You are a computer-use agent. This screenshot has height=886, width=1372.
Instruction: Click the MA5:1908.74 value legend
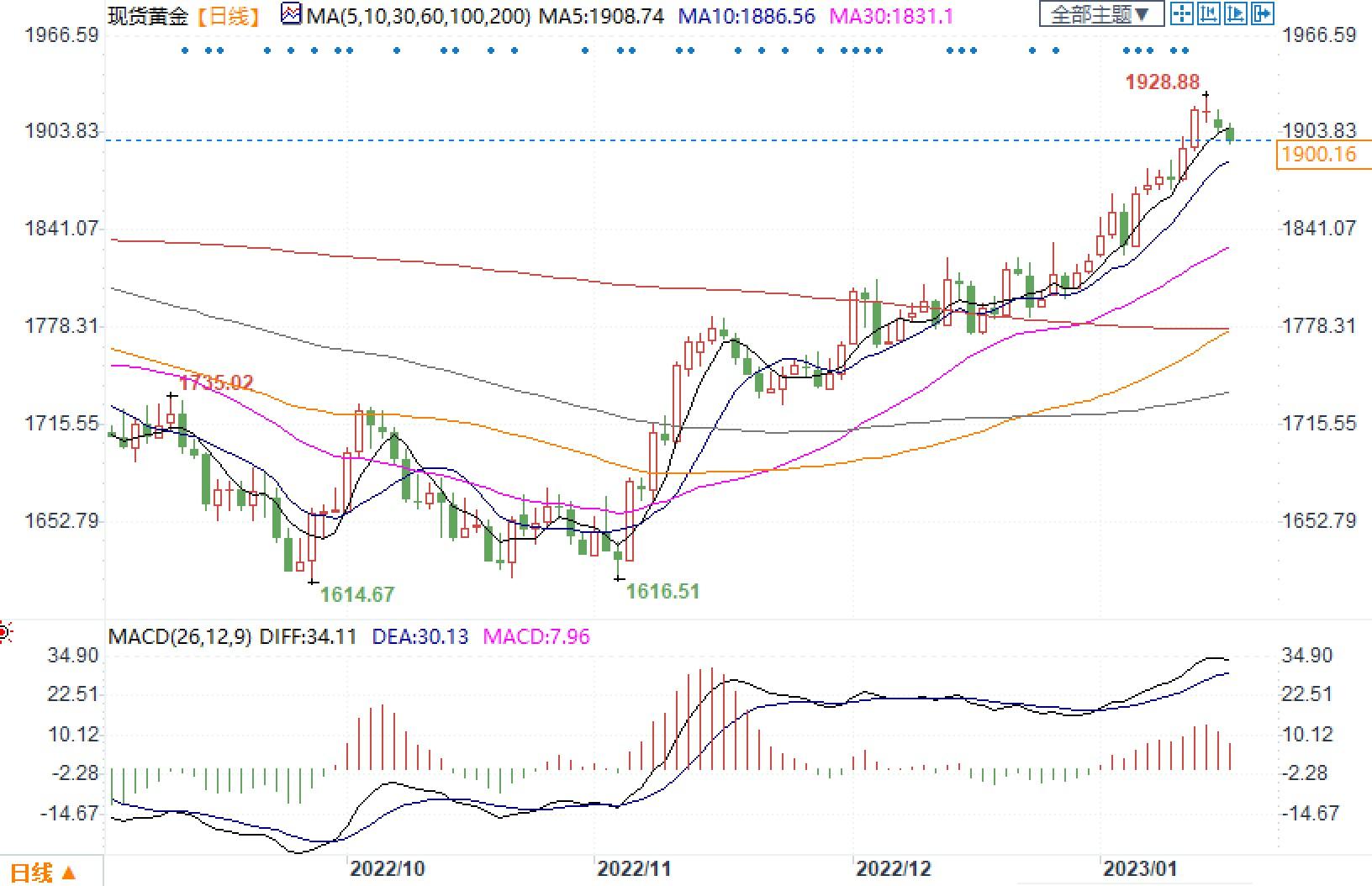[602, 15]
